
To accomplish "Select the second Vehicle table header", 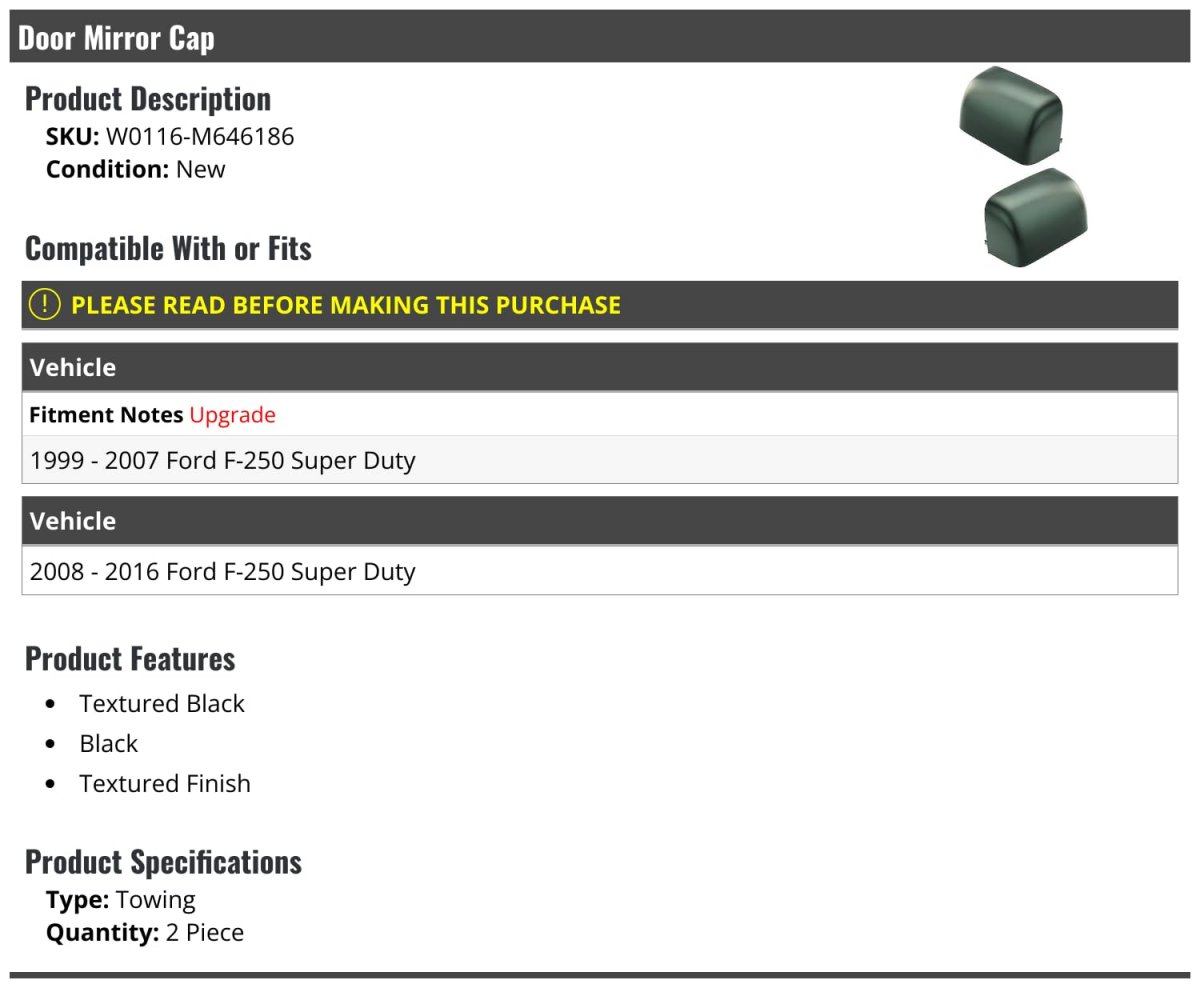I will pyautogui.click(x=600, y=521).
